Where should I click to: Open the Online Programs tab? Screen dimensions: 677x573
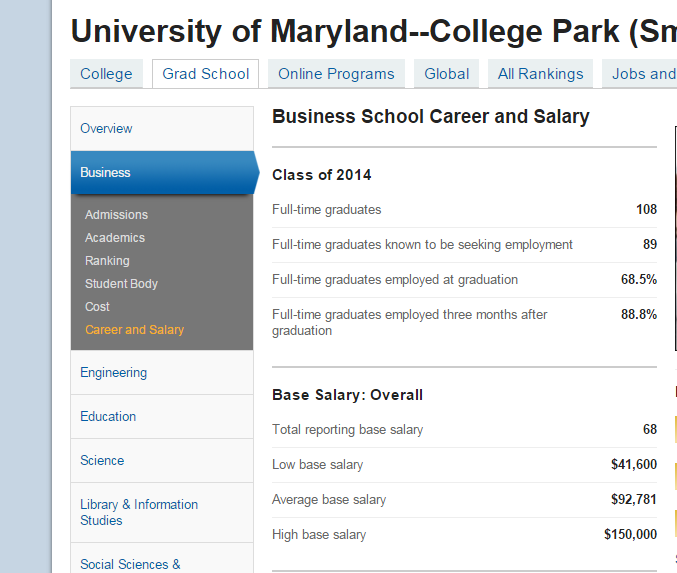coord(335,74)
